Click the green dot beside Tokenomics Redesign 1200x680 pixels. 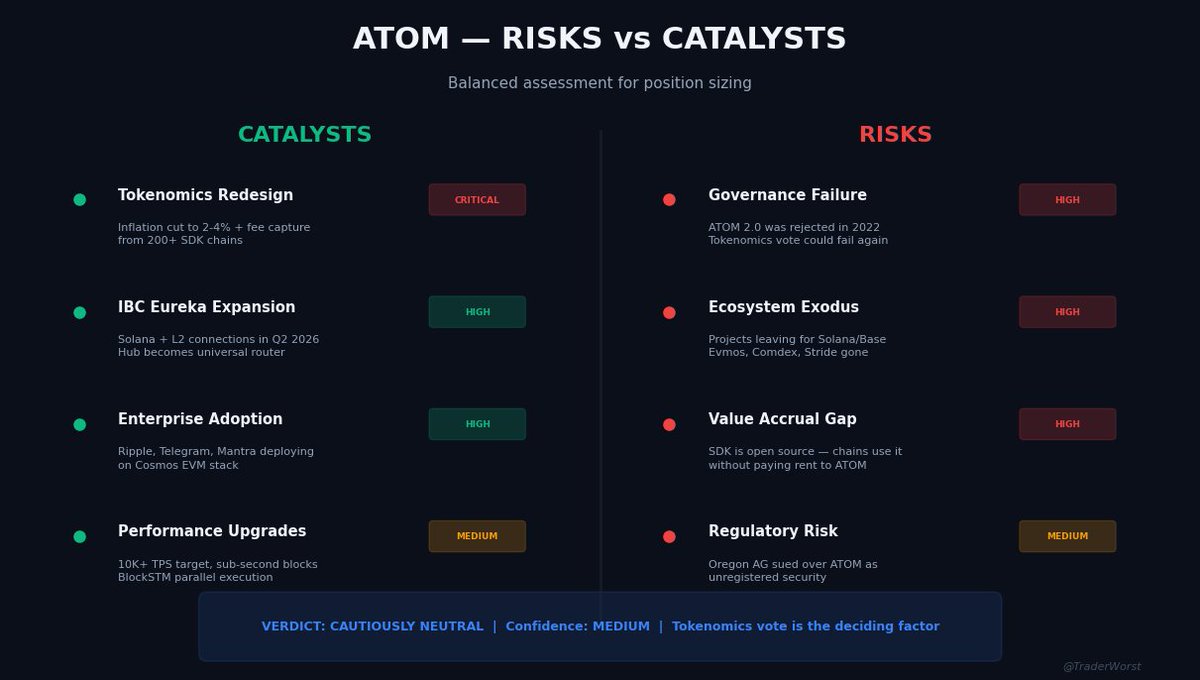(79, 200)
